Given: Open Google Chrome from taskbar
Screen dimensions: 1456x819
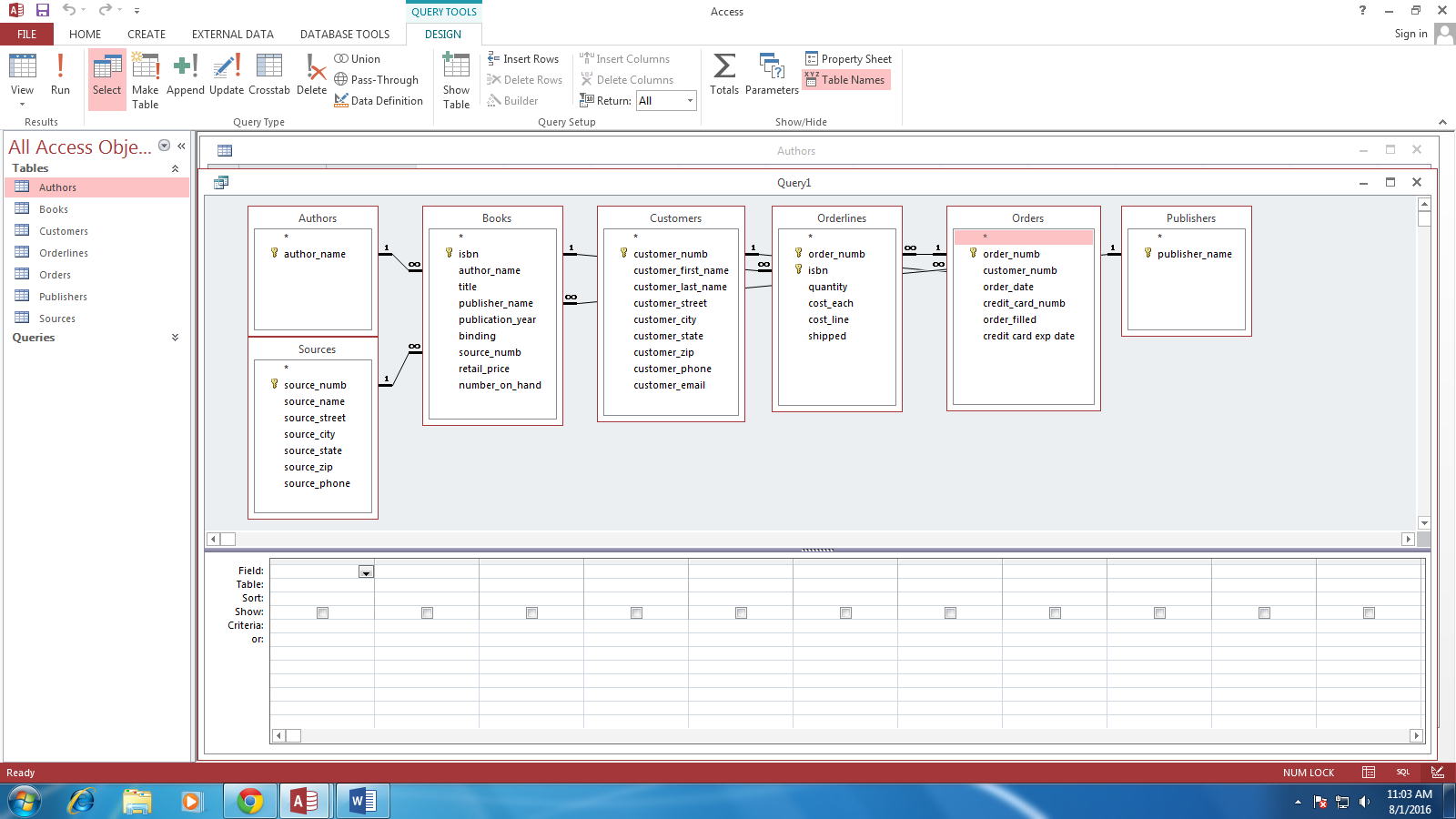Looking at the screenshot, I should [x=250, y=801].
